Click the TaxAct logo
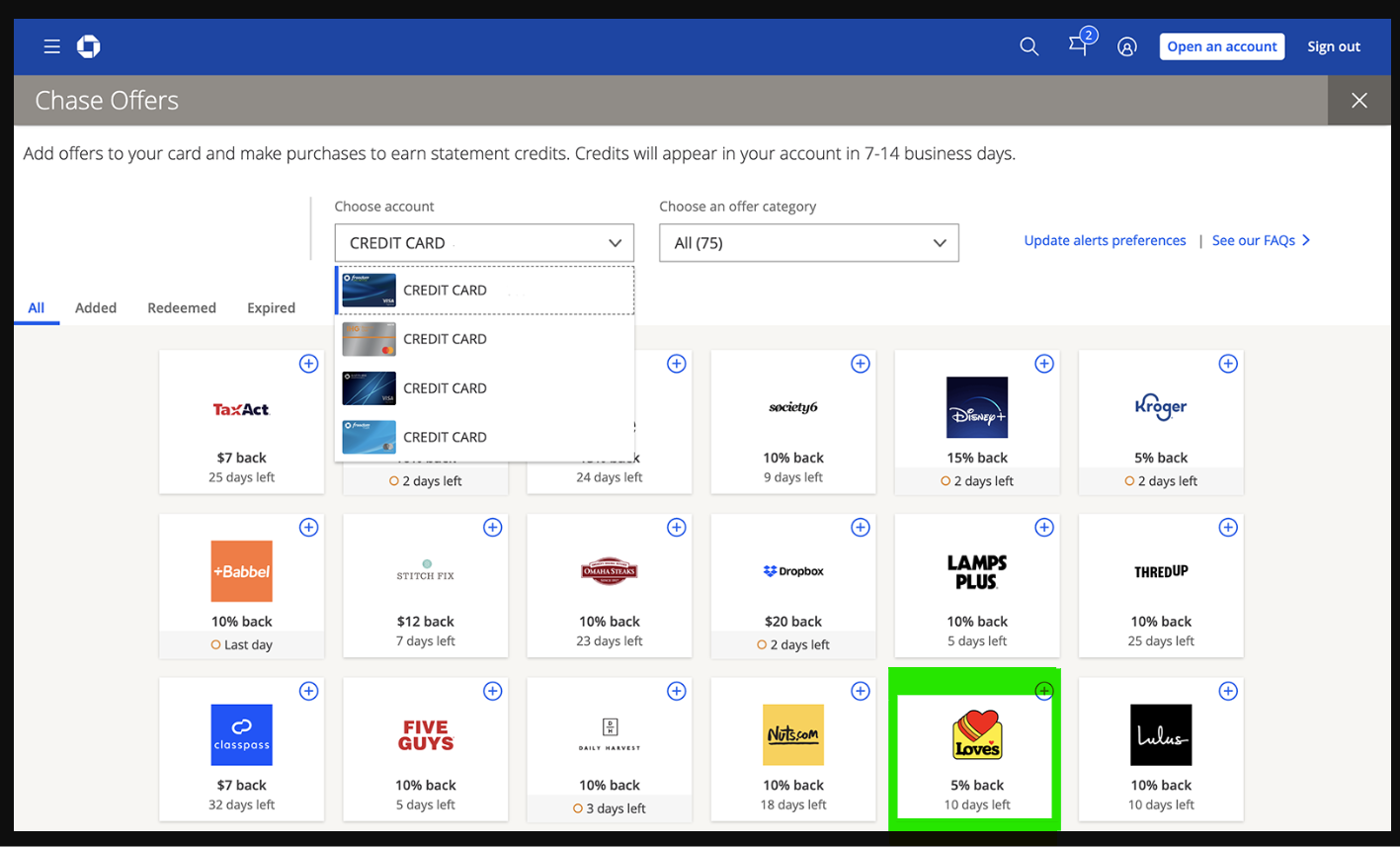Viewport: 1400px width, 847px height. (242, 409)
